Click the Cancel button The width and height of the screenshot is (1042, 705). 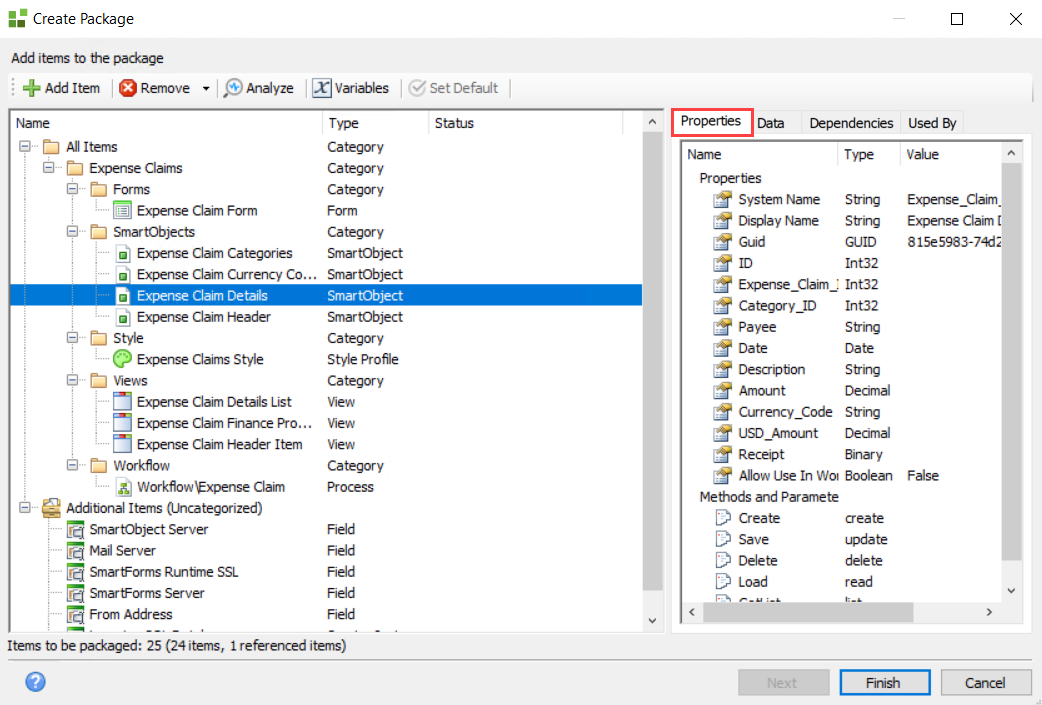coord(985,683)
